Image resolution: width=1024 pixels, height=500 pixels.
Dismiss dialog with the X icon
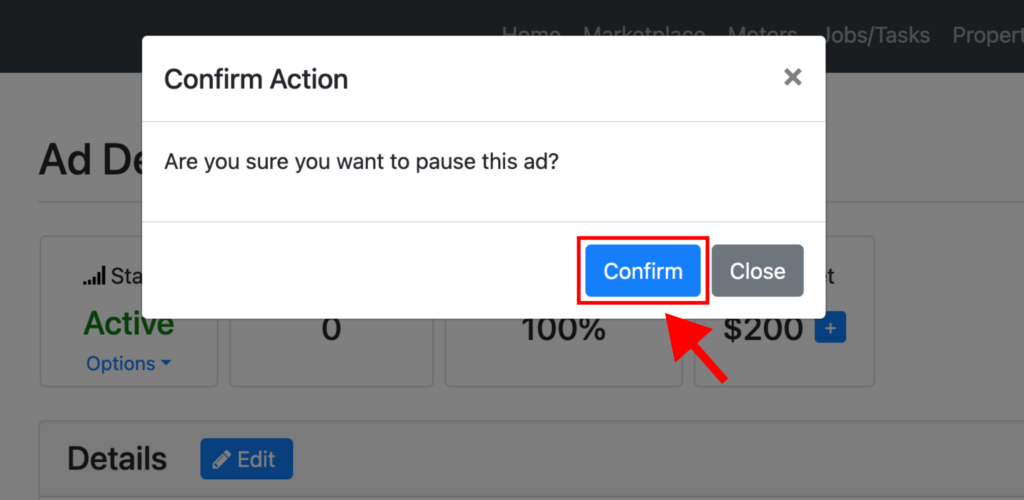click(x=793, y=78)
